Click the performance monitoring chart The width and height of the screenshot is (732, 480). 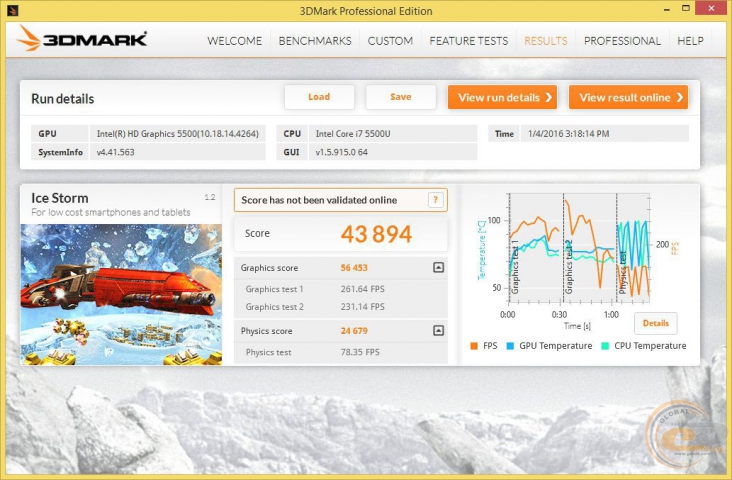click(579, 247)
